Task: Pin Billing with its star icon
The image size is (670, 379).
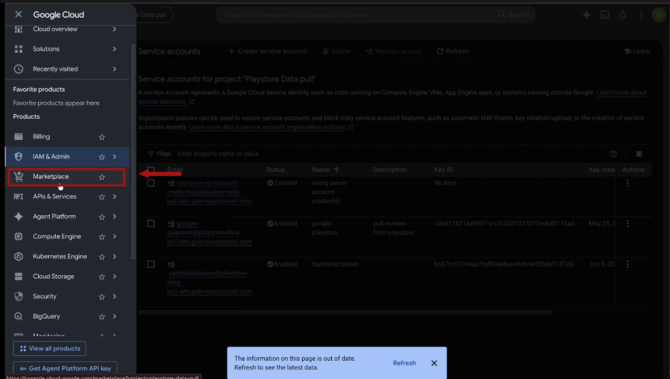Action: point(102,137)
